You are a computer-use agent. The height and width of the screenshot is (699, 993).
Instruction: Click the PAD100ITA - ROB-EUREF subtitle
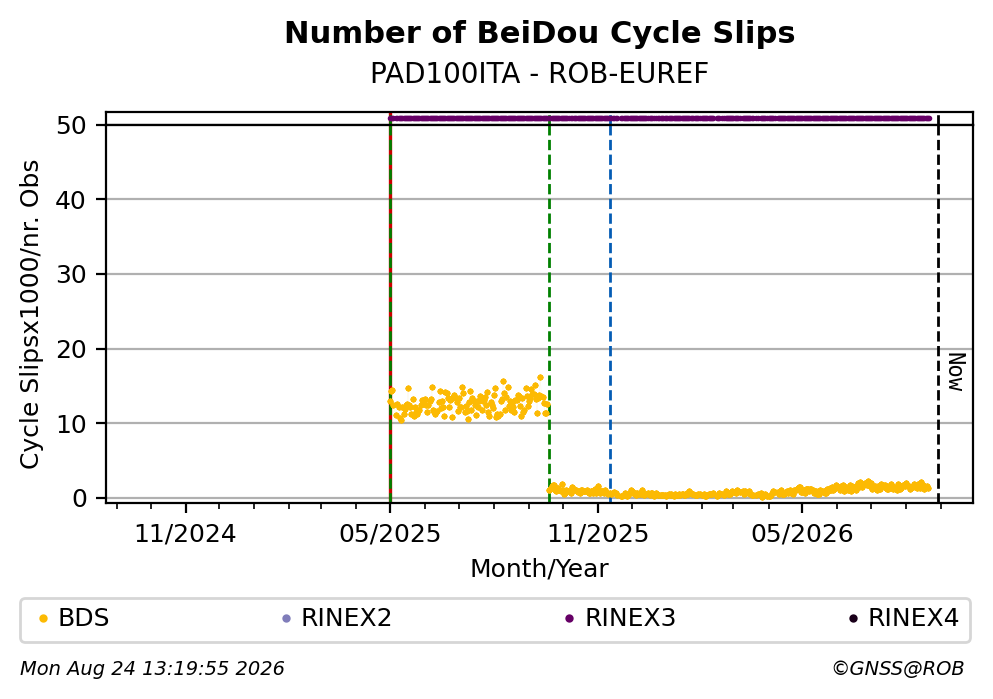[x=540, y=74]
